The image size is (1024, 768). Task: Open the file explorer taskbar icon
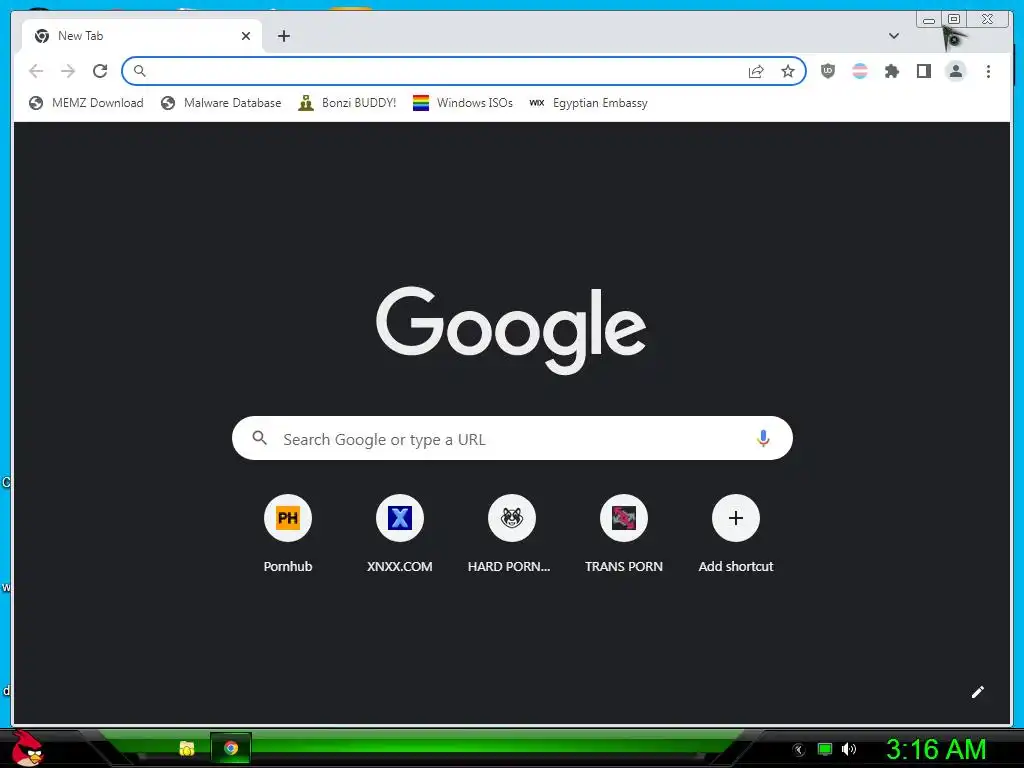tap(187, 748)
